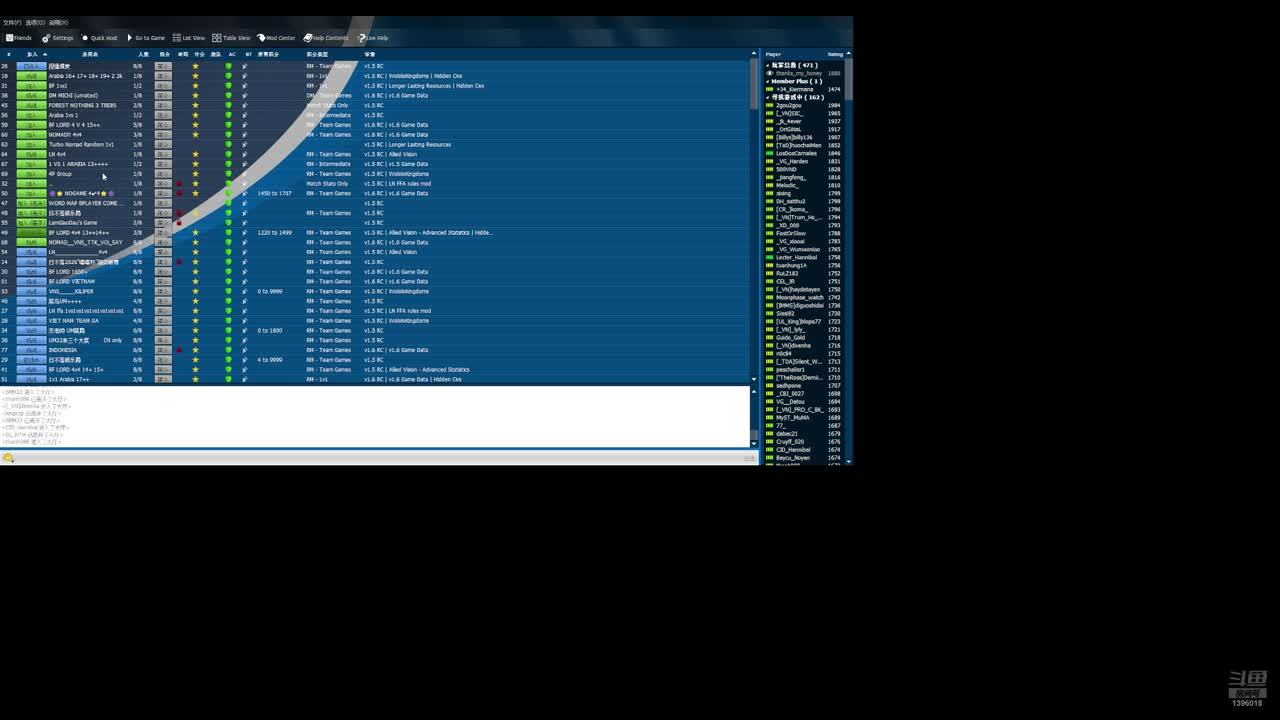The height and width of the screenshot is (720, 1280).
Task: Toggle the star on the DM MICHI room
Action: tap(196, 95)
